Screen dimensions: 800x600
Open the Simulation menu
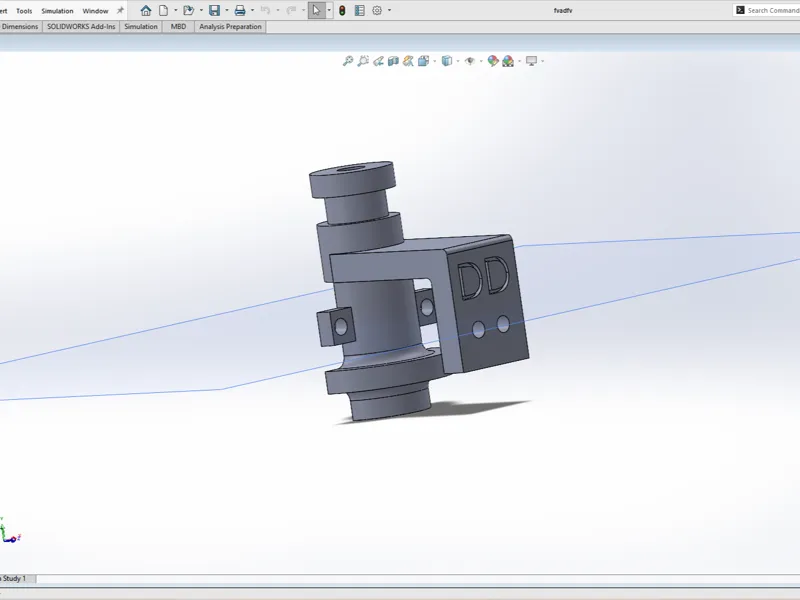point(57,11)
